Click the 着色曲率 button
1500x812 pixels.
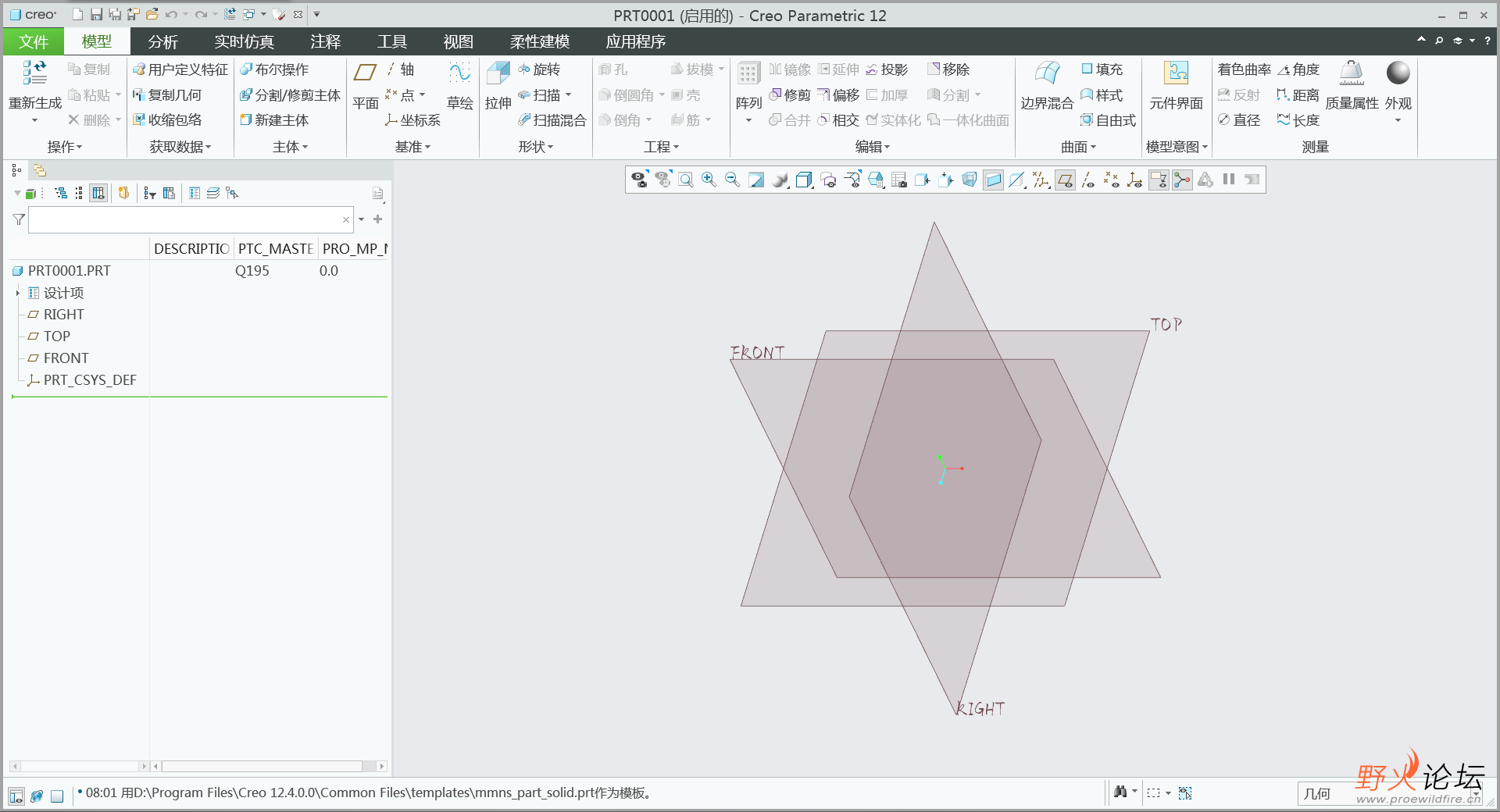pyautogui.click(x=1244, y=69)
